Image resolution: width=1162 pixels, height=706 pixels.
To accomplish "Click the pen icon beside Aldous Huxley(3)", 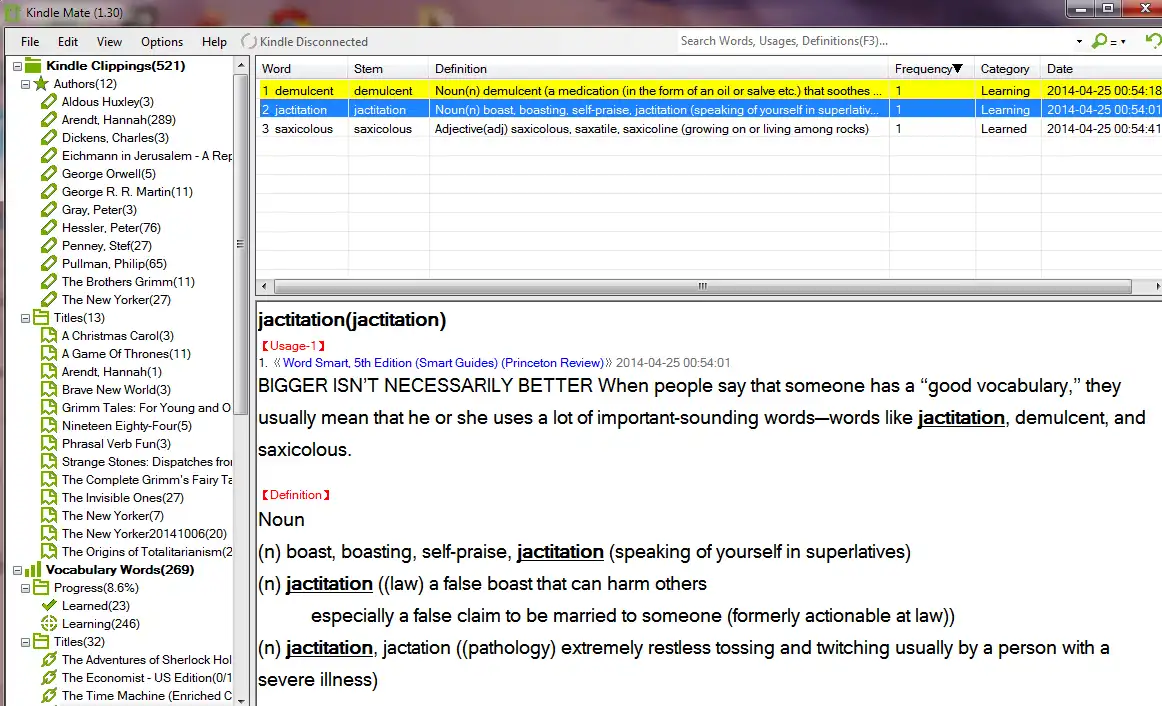I will tap(49, 101).
